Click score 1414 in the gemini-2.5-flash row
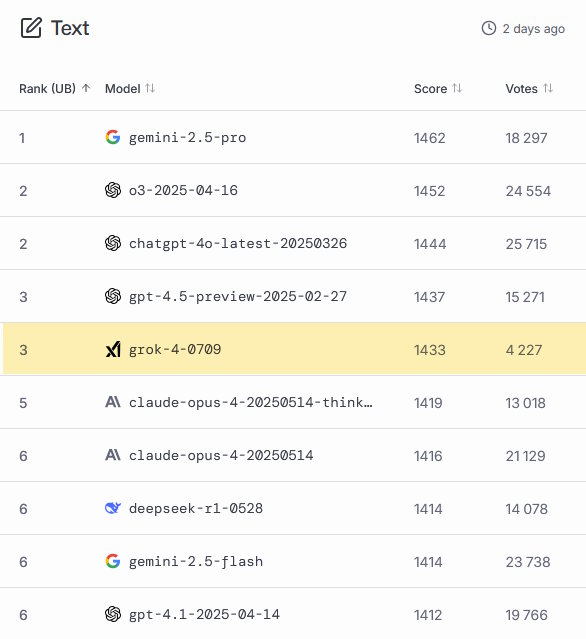The width and height of the screenshot is (586, 639). (x=428, y=562)
